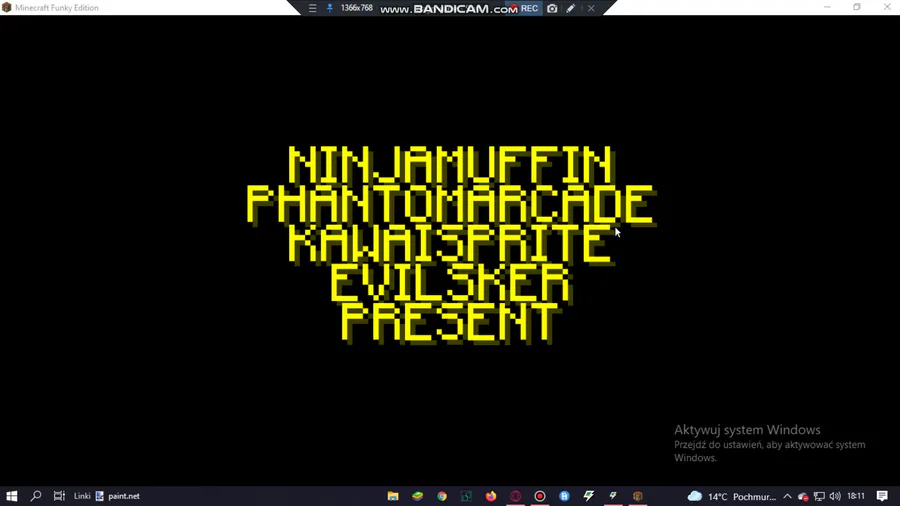
Task: Switch to Bandicam red record taskbar icon
Action: point(540,496)
